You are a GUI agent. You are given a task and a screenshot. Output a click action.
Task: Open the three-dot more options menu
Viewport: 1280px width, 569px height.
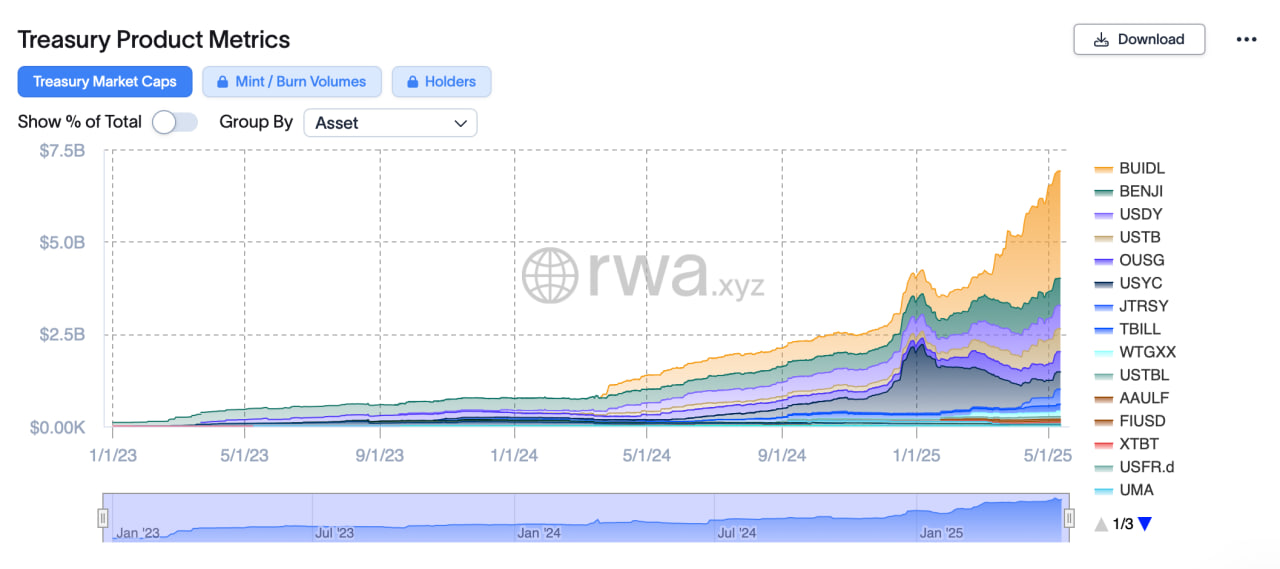(1246, 40)
